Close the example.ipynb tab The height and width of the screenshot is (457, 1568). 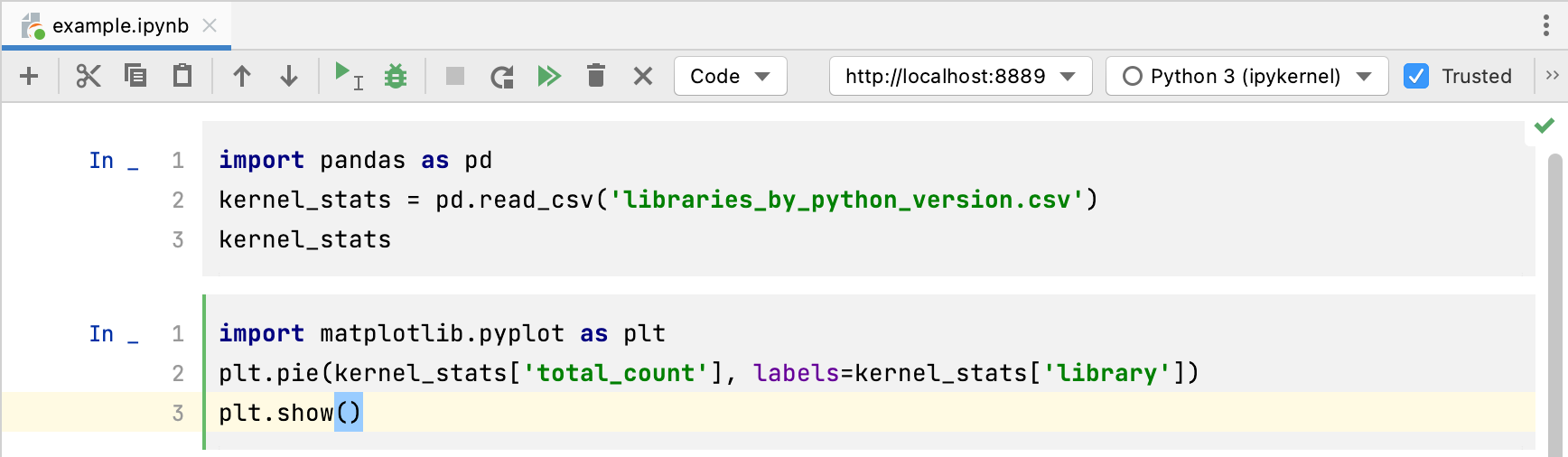[x=210, y=25]
